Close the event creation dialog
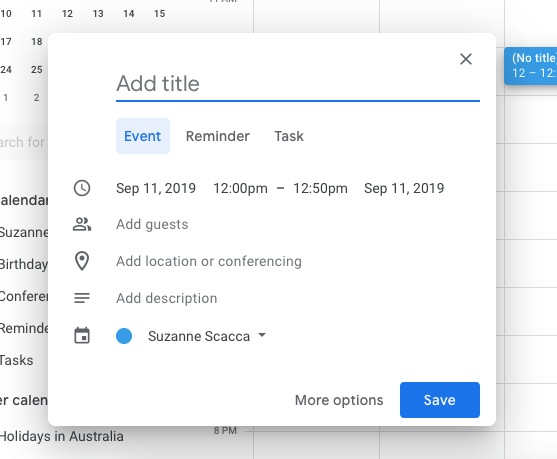 (x=465, y=59)
